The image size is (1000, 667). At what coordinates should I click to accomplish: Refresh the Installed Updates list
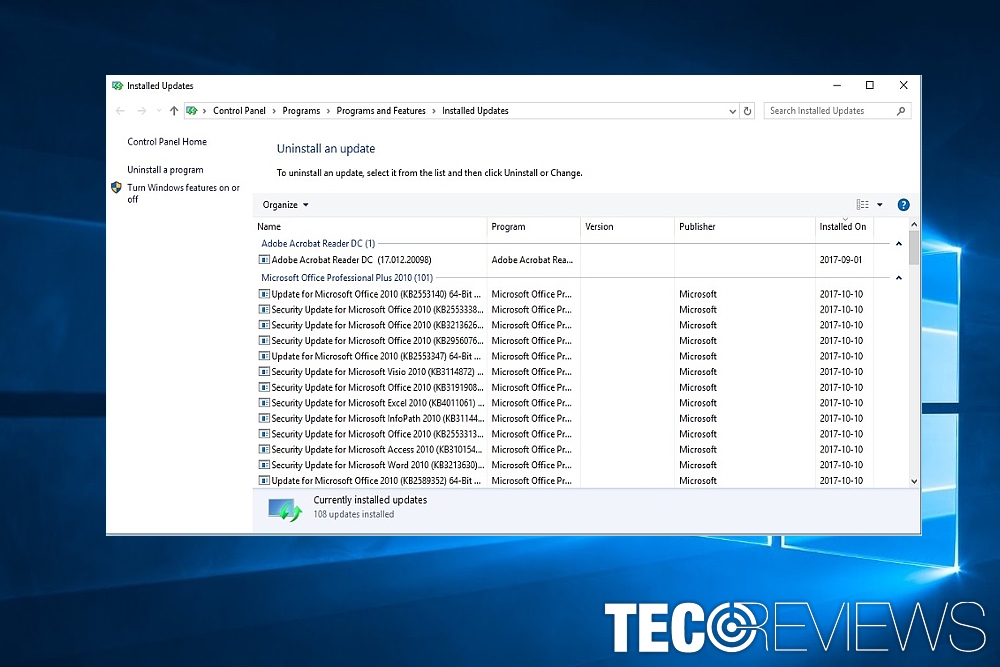[747, 111]
